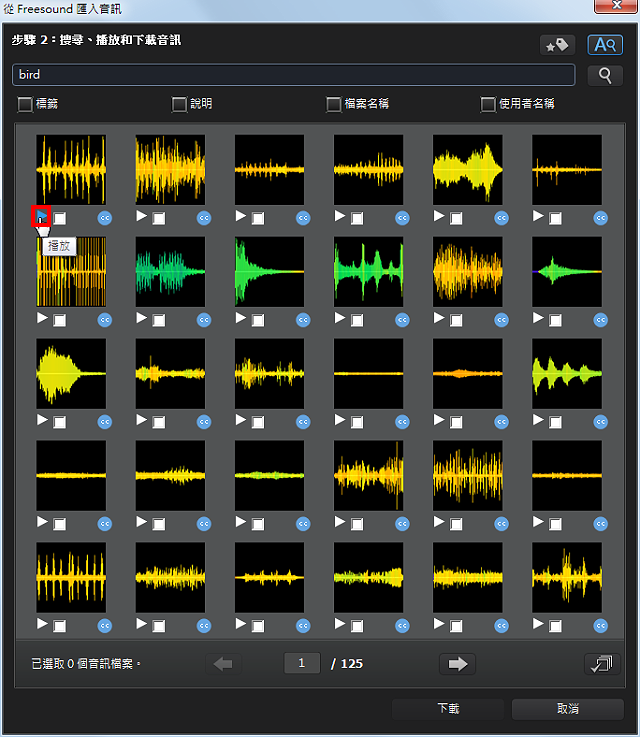Click the 下載 download button
Image resolution: width=640 pixels, height=737 pixels.
click(448, 709)
